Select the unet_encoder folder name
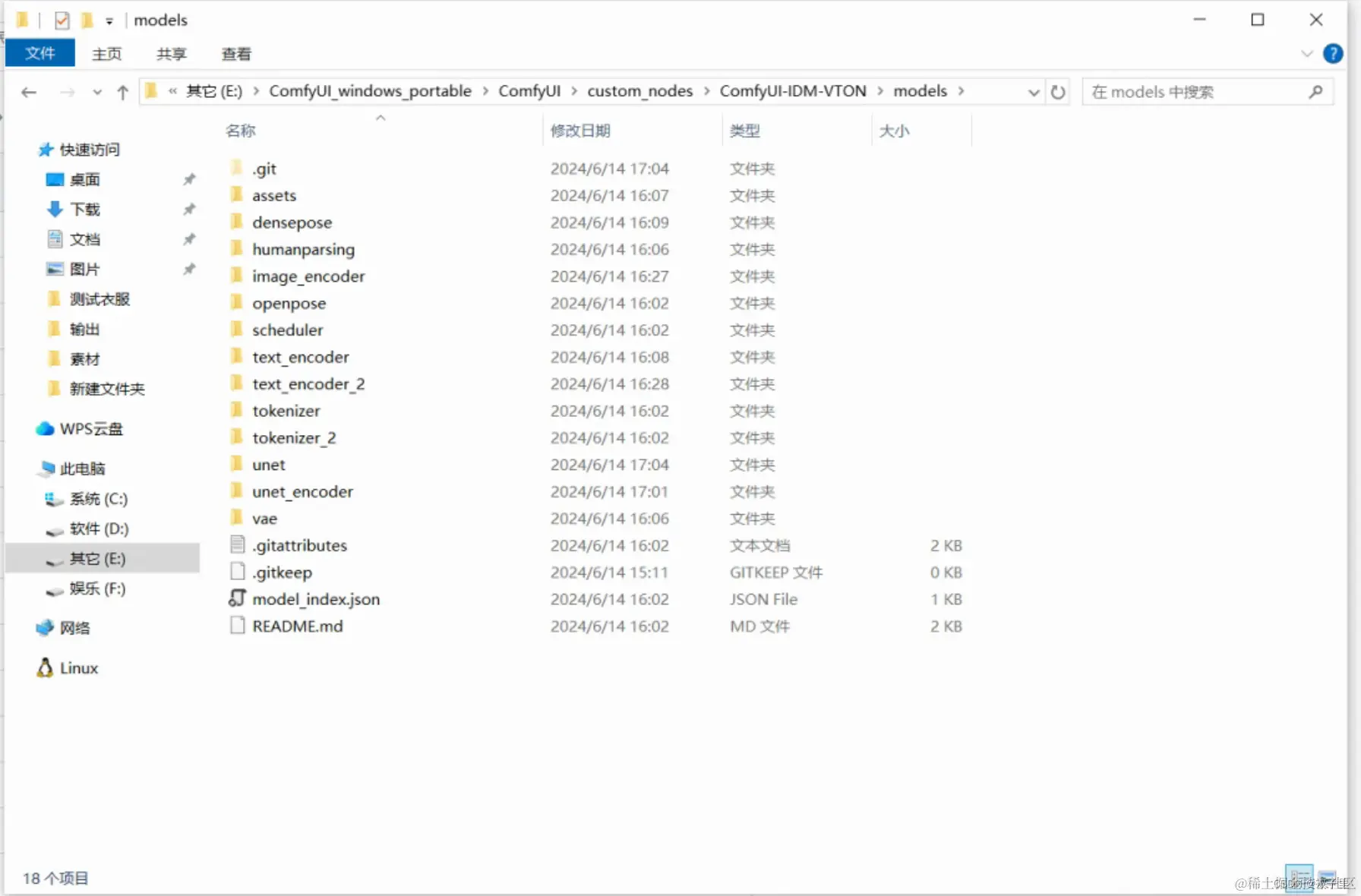The image size is (1361, 896). click(302, 492)
